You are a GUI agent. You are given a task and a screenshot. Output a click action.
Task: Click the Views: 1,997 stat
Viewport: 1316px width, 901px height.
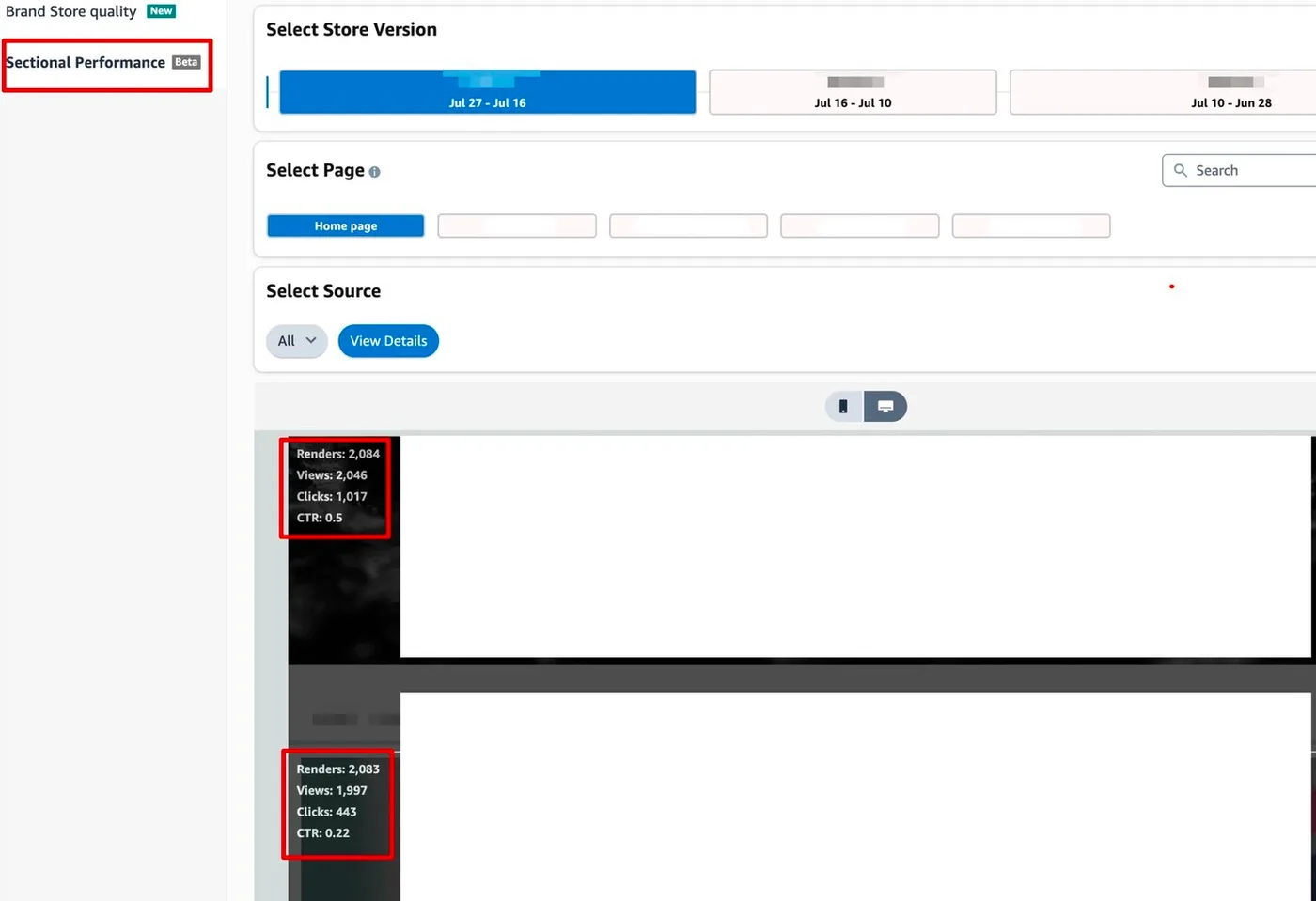point(332,791)
